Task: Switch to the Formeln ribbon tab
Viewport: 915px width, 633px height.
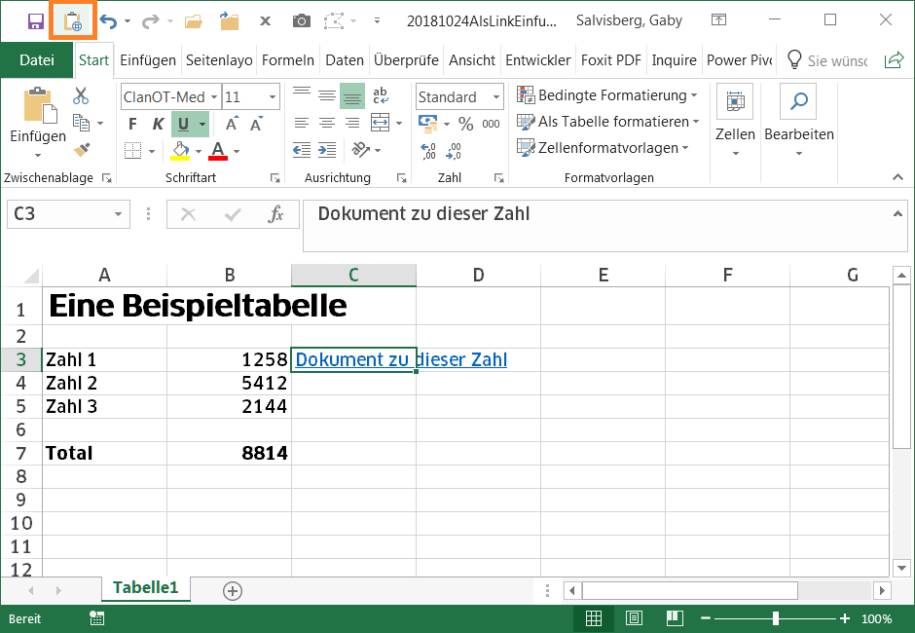Action: [288, 60]
